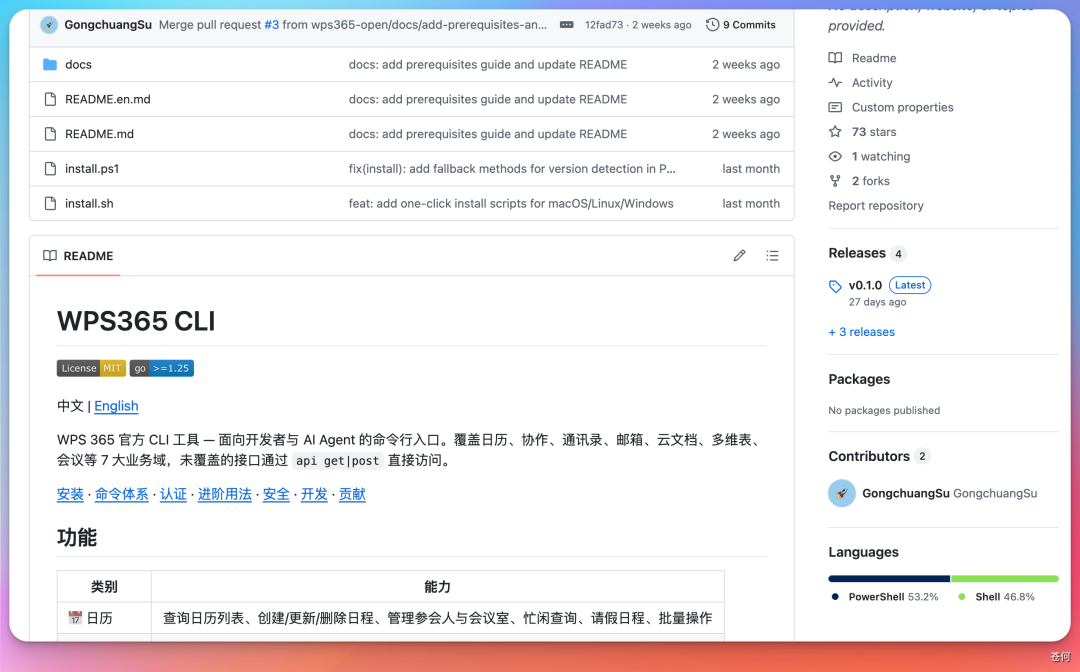Image resolution: width=1080 pixels, height=672 pixels.
Task: Jump to 进阶用法 section
Action: [225, 494]
